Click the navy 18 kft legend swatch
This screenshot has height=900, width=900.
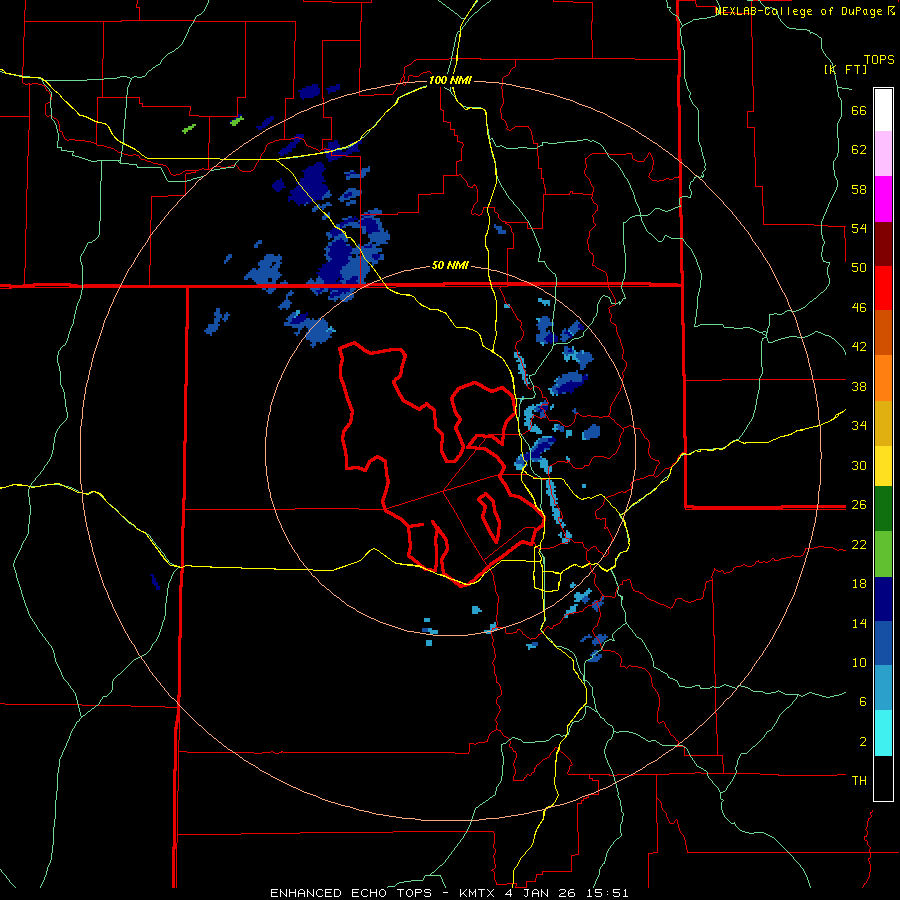tap(883, 599)
